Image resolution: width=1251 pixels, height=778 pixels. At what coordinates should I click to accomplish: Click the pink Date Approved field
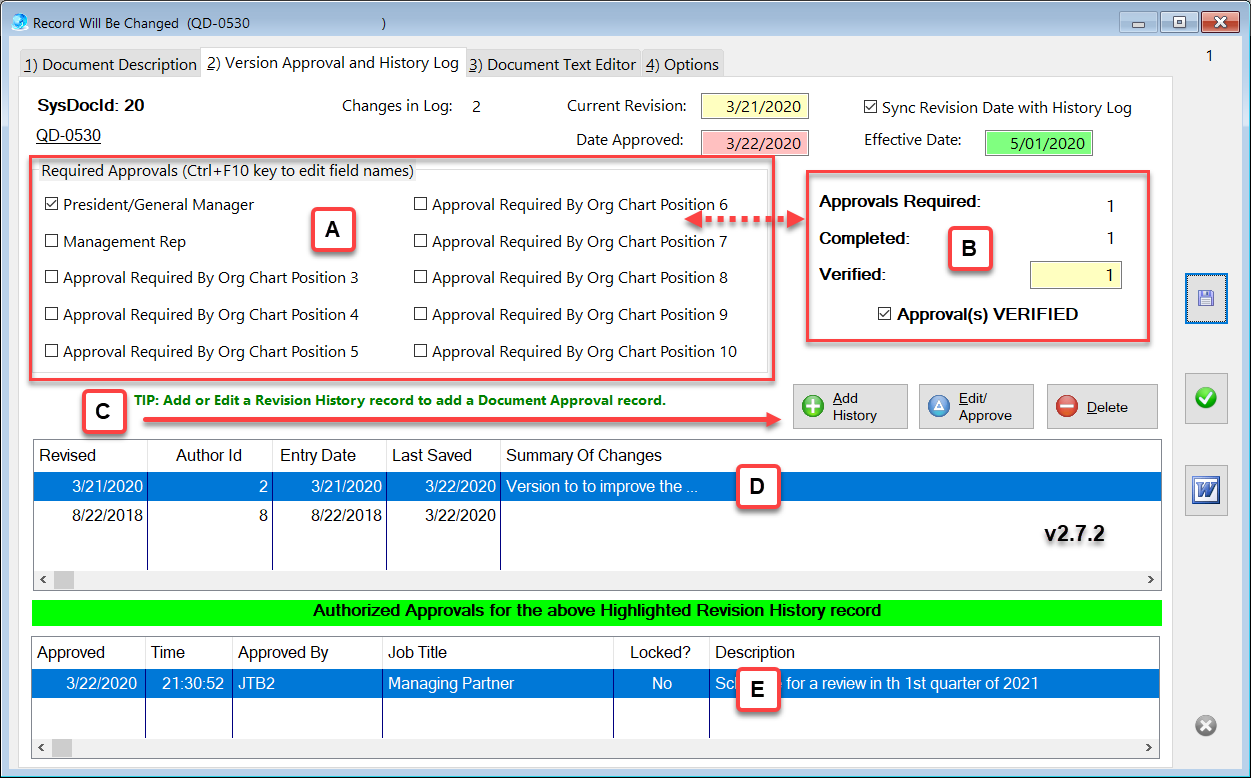pyautogui.click(x=754, y=143)
